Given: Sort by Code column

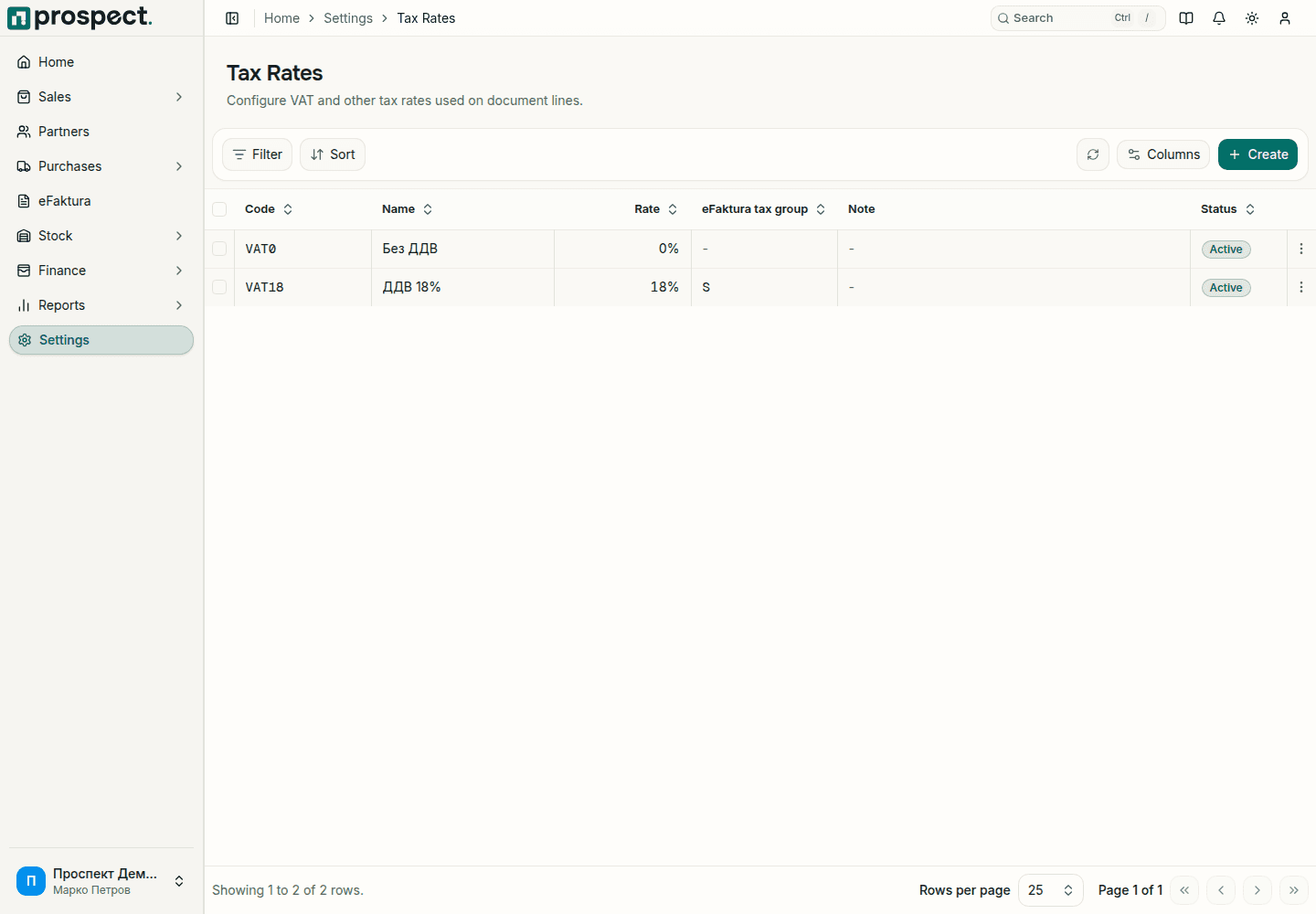Looking at the screenshot, I should (x=269, y=209).
